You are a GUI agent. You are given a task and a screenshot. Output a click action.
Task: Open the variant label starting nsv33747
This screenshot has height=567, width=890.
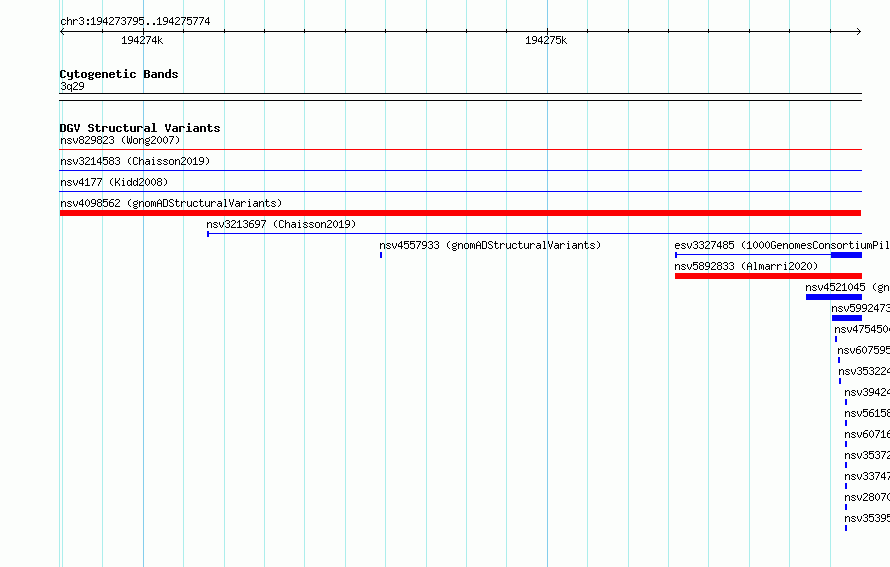coord(867,476)
